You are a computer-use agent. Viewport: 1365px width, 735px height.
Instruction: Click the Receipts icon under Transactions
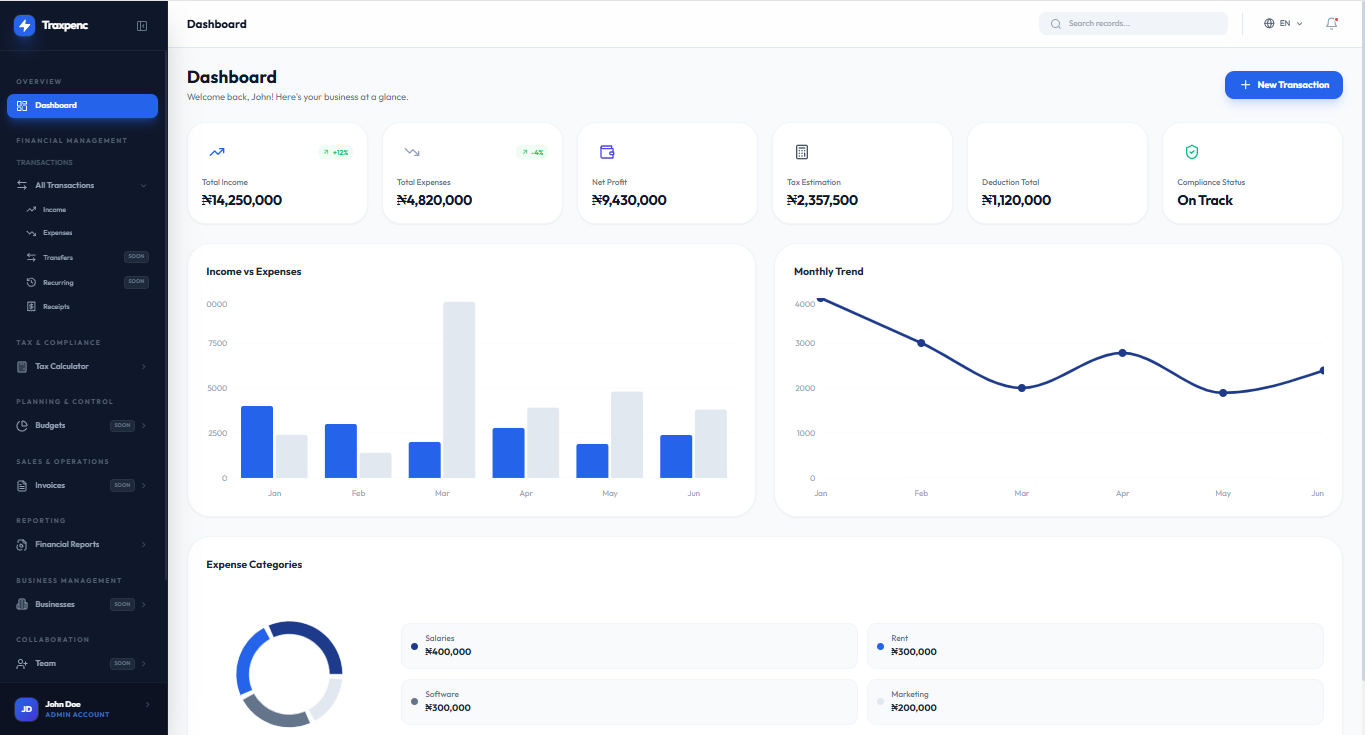coord(33,306)
